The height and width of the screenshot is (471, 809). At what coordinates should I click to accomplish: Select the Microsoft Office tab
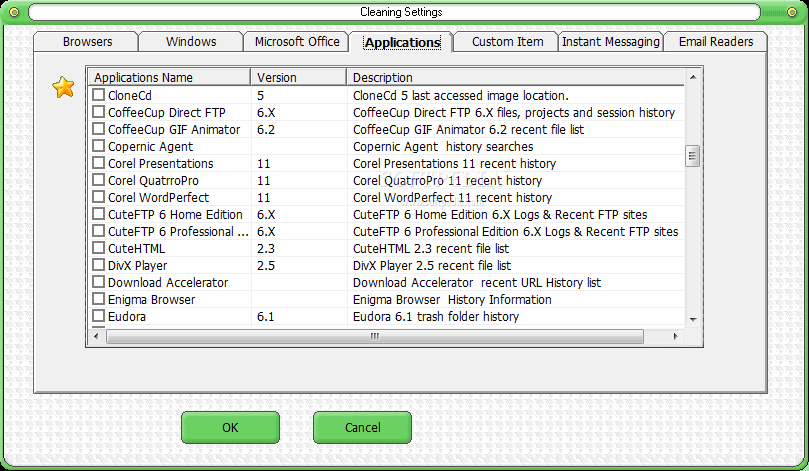tap(297, 42)
